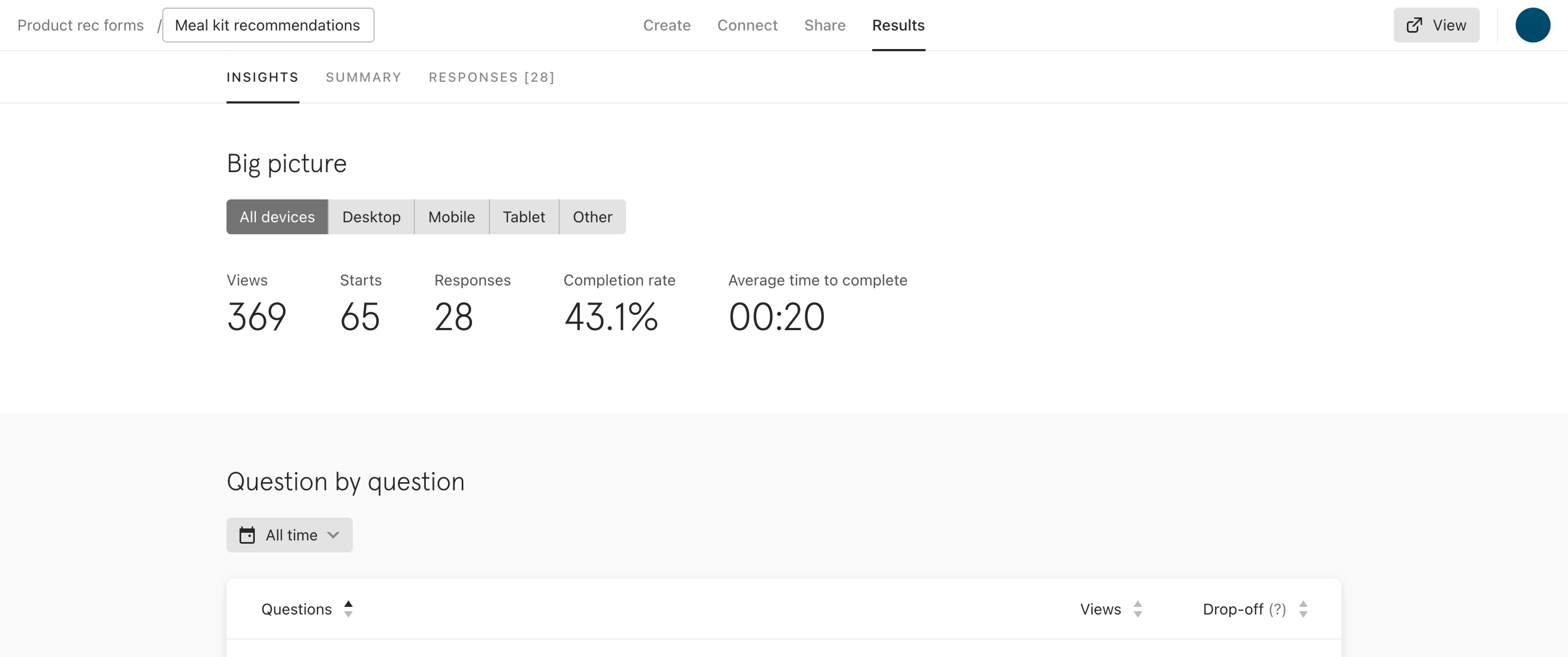Open the user avatar menu

coord(1532,25)
